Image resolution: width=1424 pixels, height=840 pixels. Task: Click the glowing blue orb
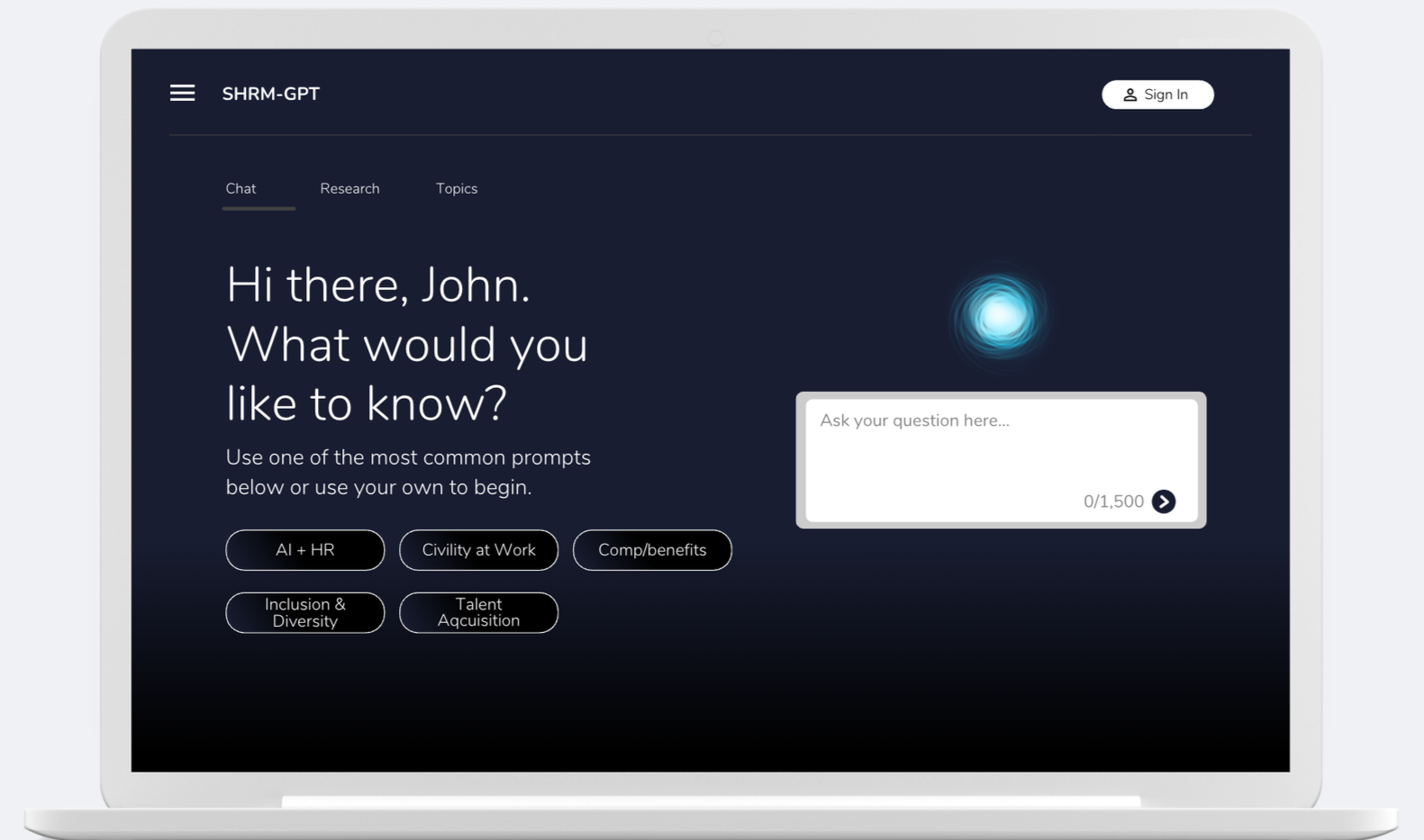[1000, 316]
